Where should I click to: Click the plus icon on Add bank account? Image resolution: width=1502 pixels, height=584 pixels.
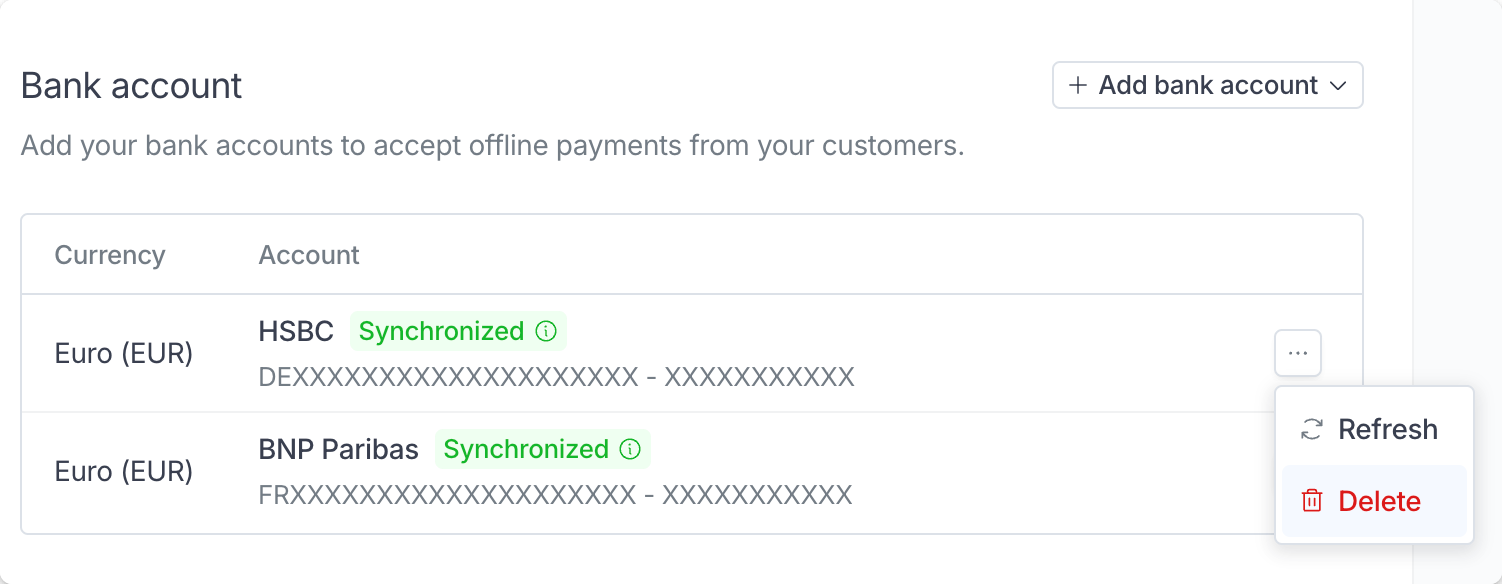pos(1078,85)
